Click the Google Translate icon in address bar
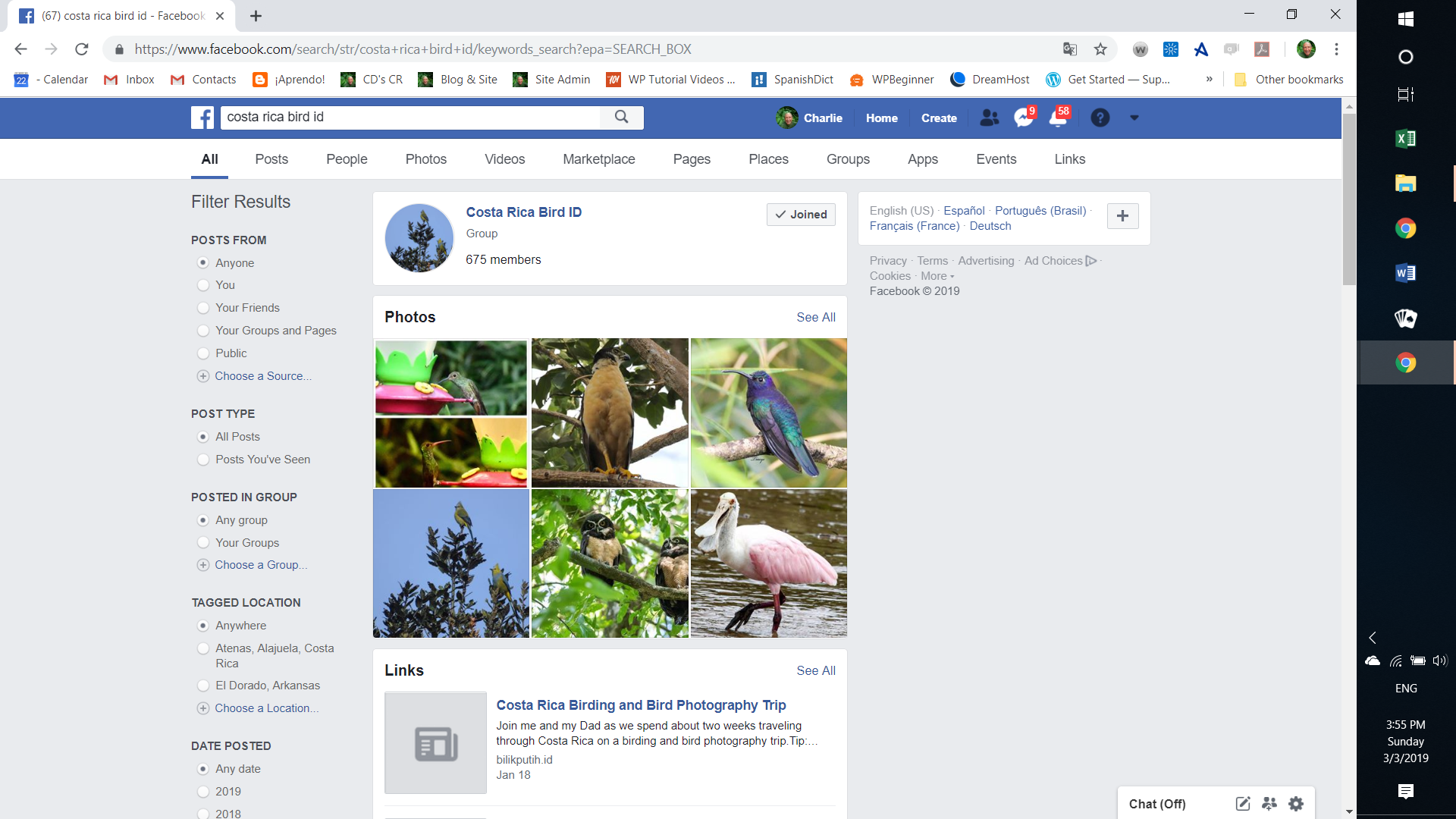This screenshot has width=1456, height=819. point(1070,49)
